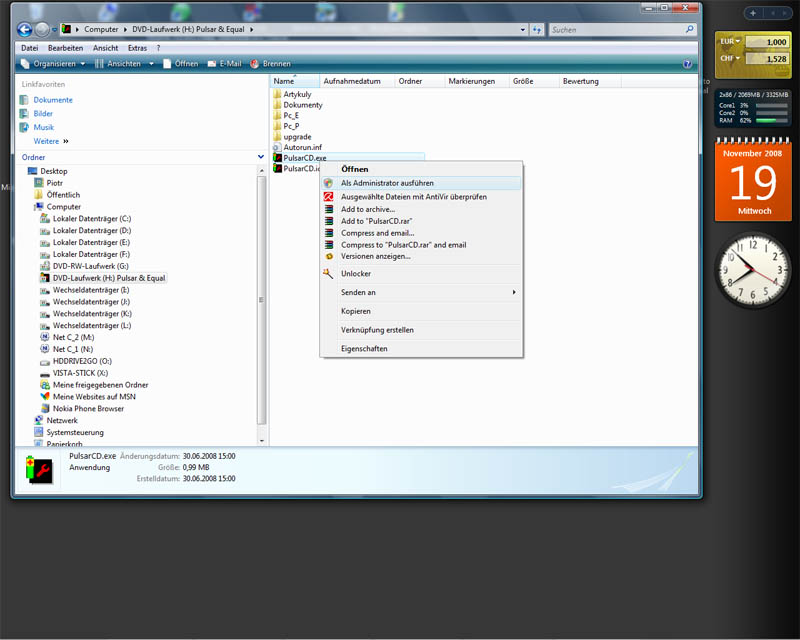The image size is (800, 640).
Task: Open the Ansichten dropdown arrow
Action: coord(151,64)
